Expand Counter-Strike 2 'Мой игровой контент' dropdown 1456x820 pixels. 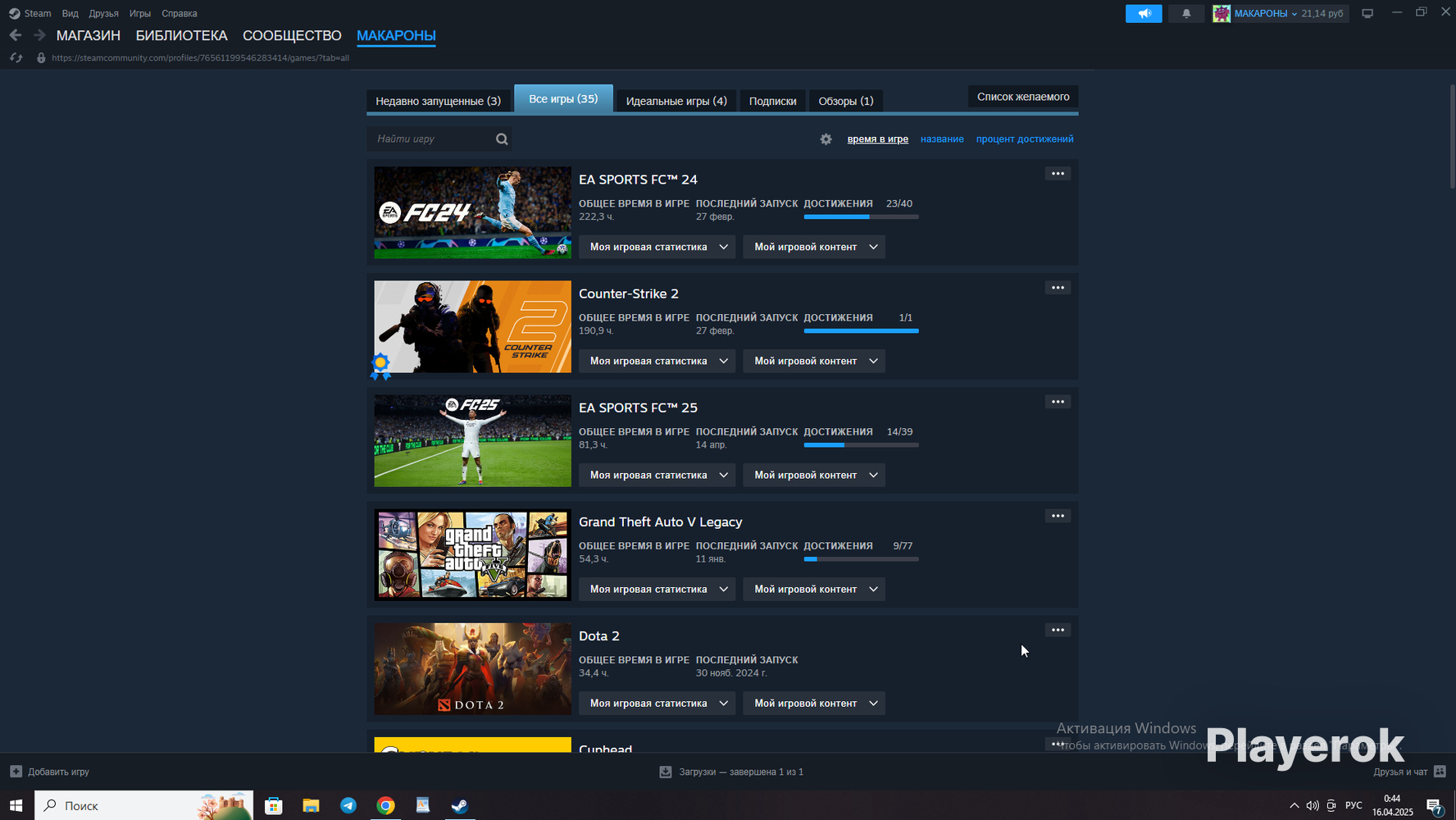[814, 361]
